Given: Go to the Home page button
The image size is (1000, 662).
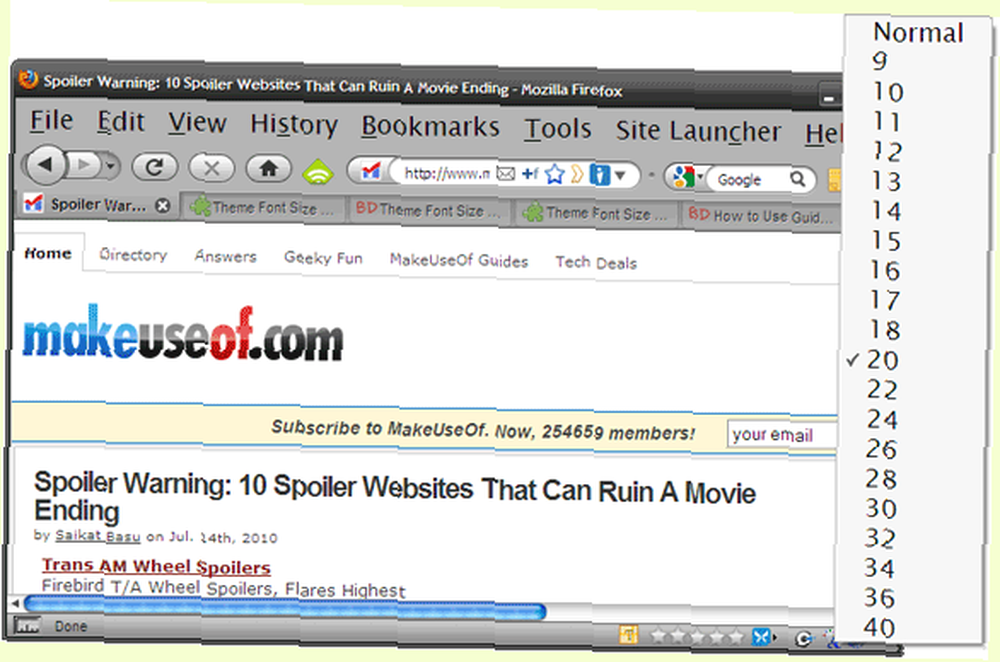Looking at the screenshot, I should (268, 169).
